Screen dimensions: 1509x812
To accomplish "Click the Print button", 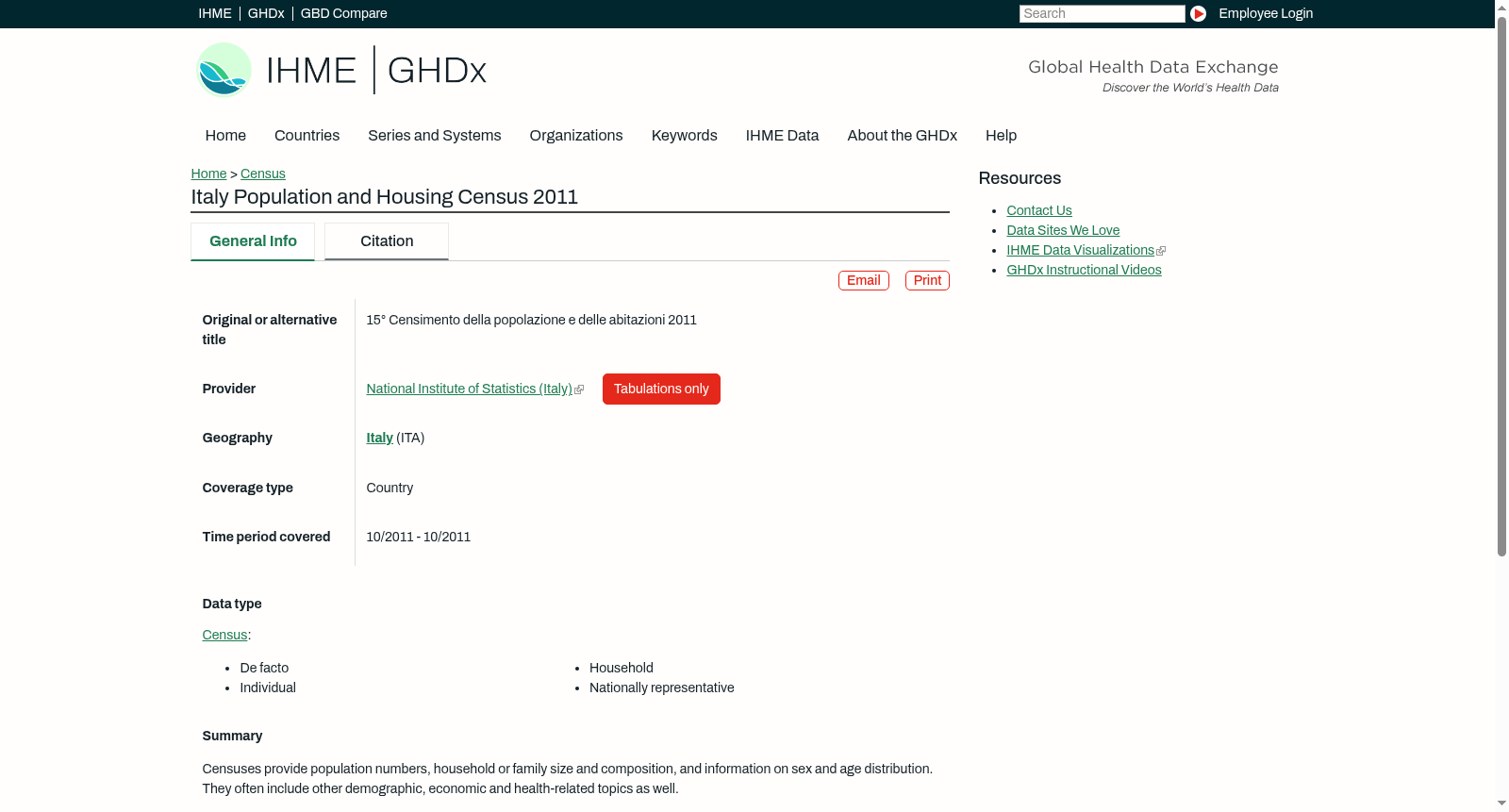I will pos(927,281).
